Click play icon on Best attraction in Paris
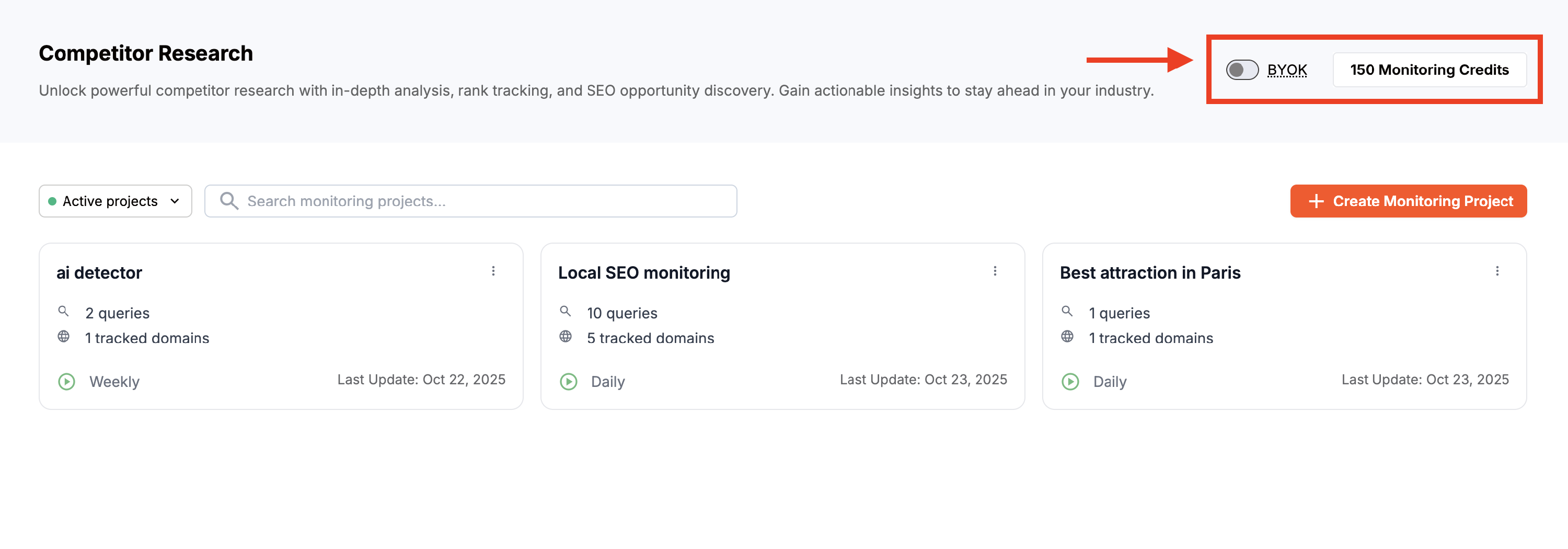The image size is (1568, 549). tap(1069, 382)
